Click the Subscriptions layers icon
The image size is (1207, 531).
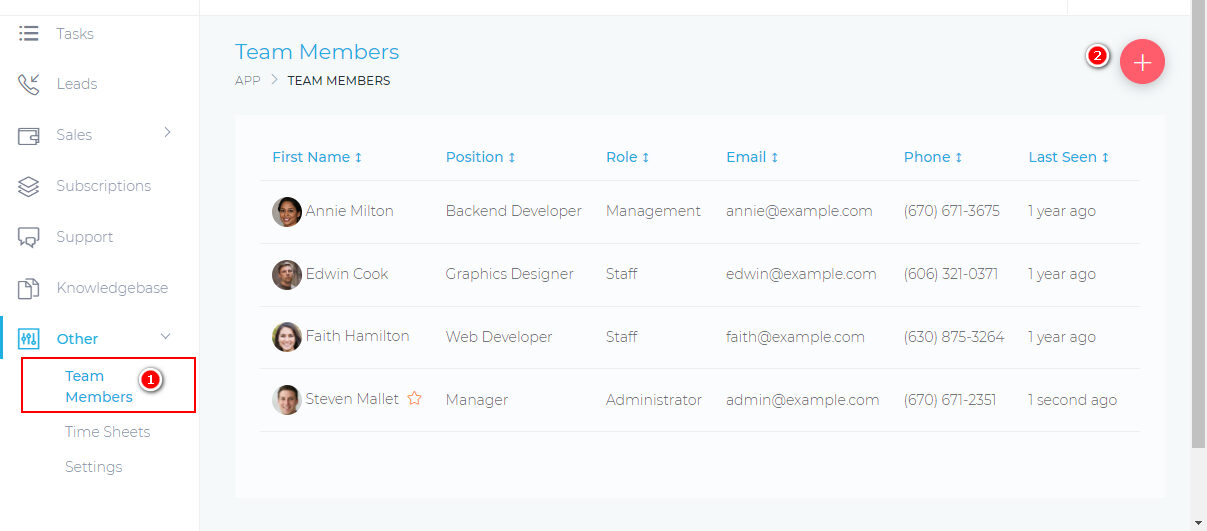click(x=29, y=186)
